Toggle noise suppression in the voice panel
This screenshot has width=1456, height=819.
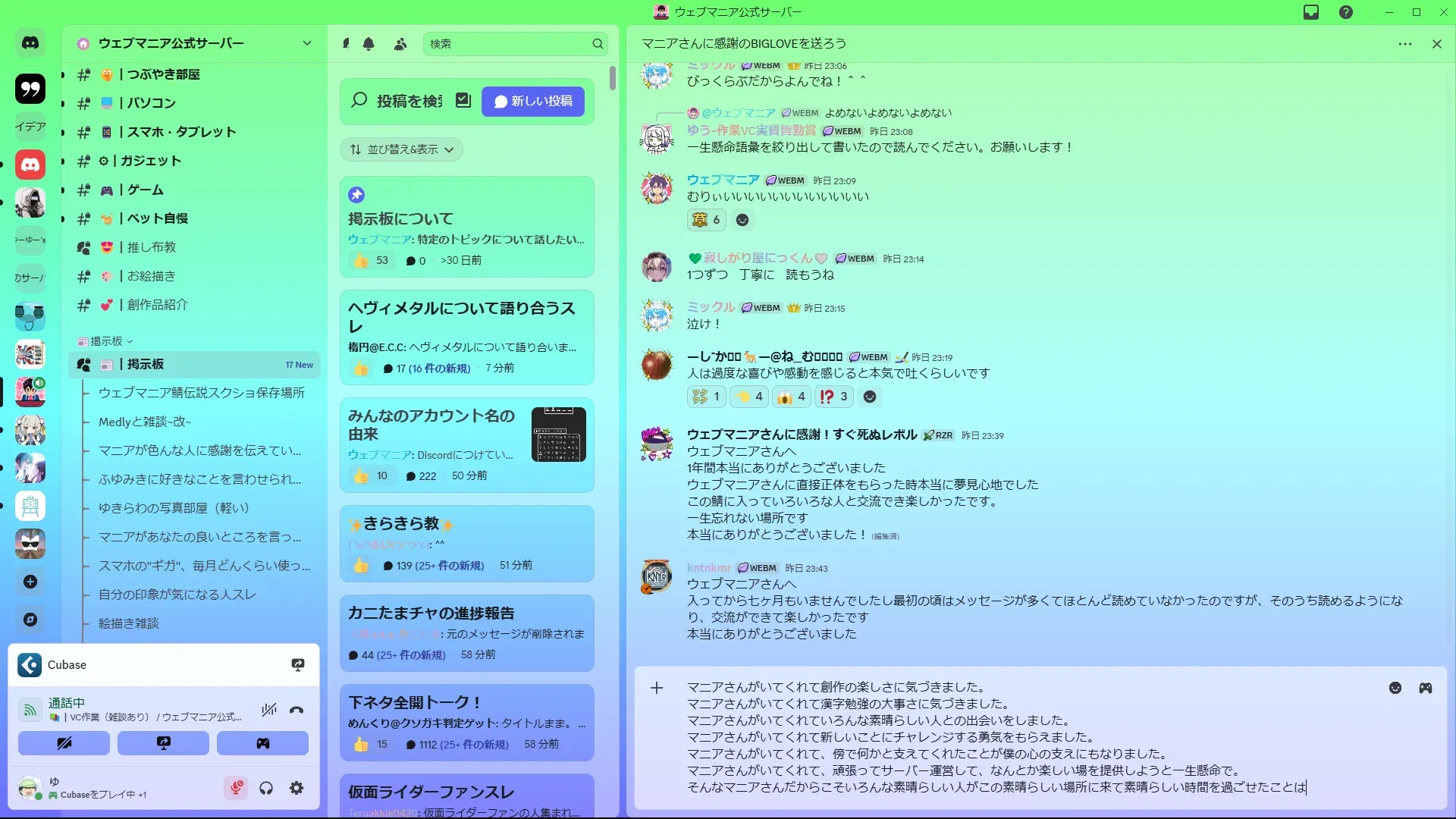click(269, 710)
